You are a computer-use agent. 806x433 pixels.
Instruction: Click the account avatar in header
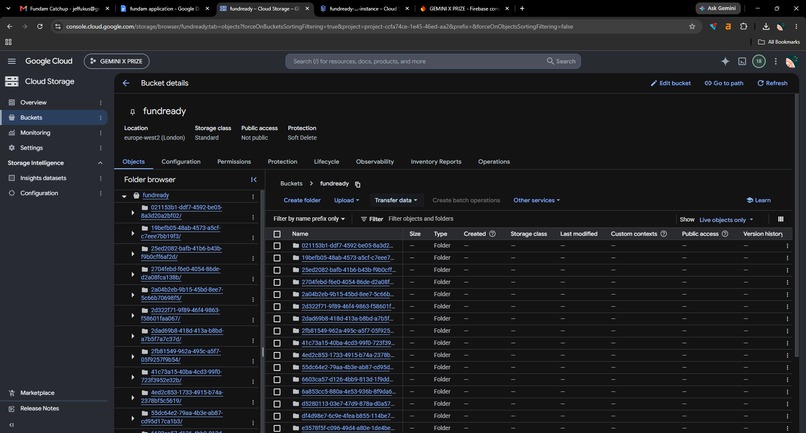click(x=791, y=62)
